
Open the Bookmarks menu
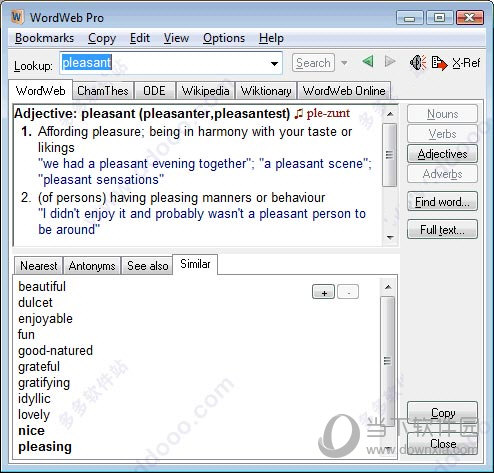tap(44, 38)
